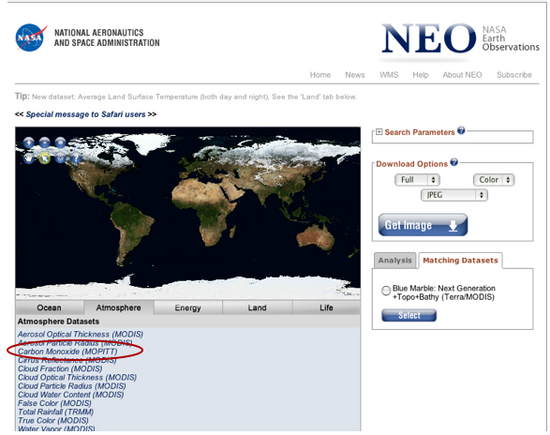Open the About NEO link
550x435 pixels.
[x=462, y=75]
